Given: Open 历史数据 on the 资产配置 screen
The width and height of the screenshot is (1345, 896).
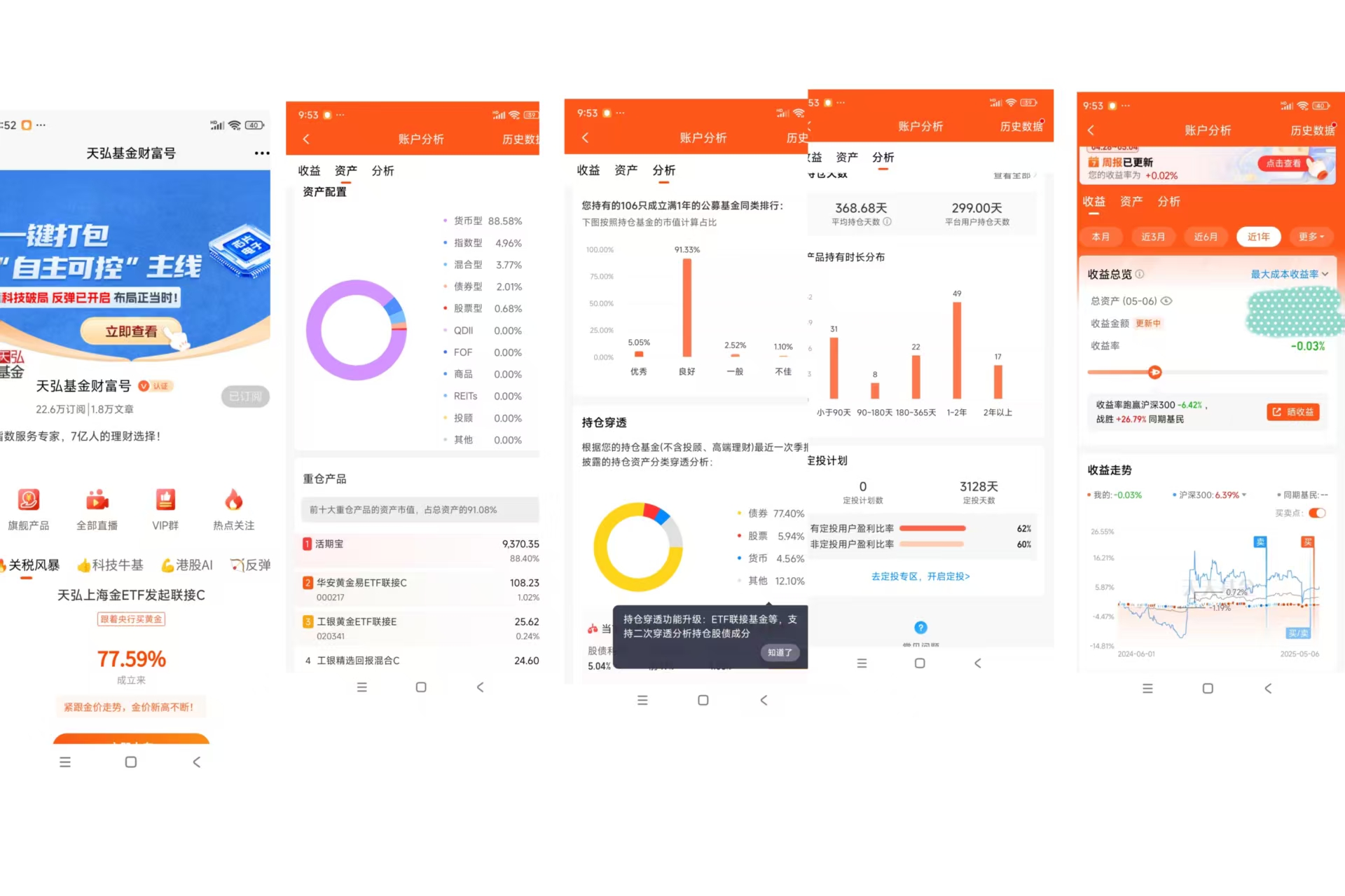Looking at the screenshot, I should click(x=520, y=139).
